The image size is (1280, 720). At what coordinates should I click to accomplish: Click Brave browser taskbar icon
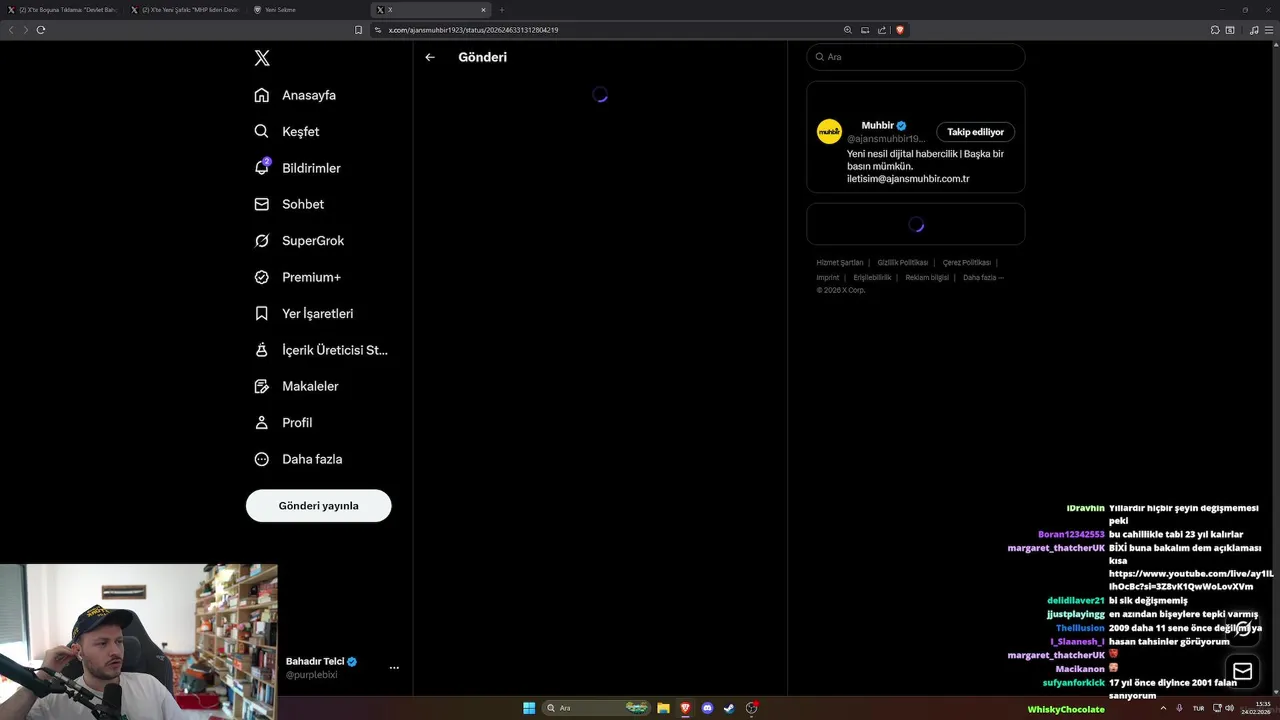click(685, 708)
